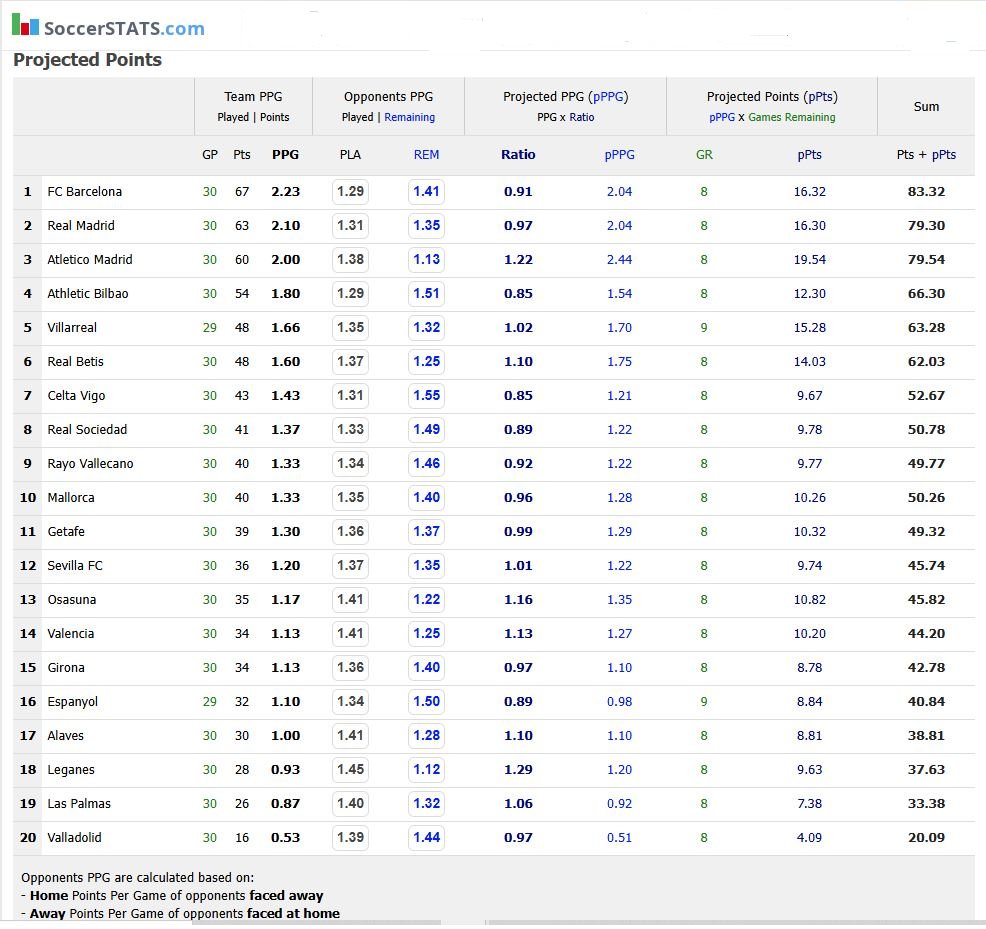
Task: Click the Girona team name
Action: pyautogui.click(x=66, y=667)
